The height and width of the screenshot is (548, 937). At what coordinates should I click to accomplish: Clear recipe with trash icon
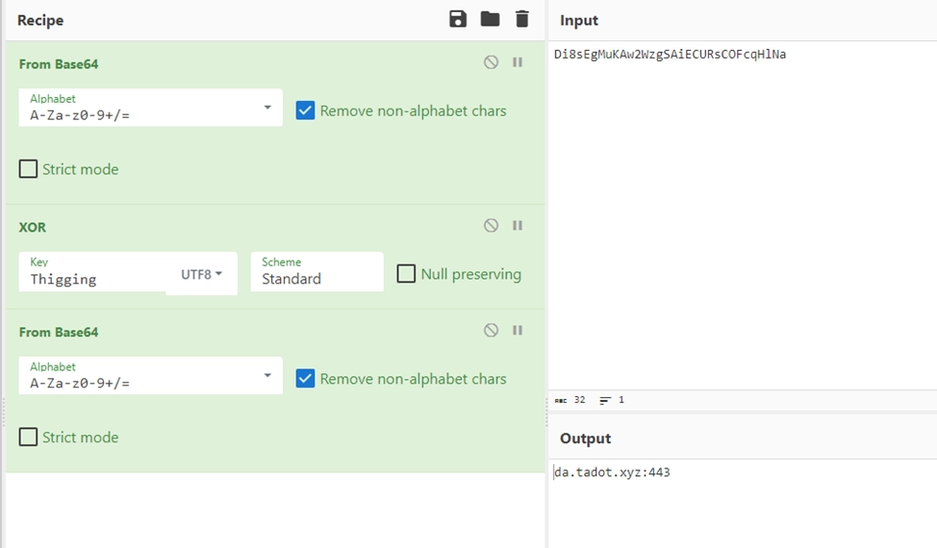[521, 19]
